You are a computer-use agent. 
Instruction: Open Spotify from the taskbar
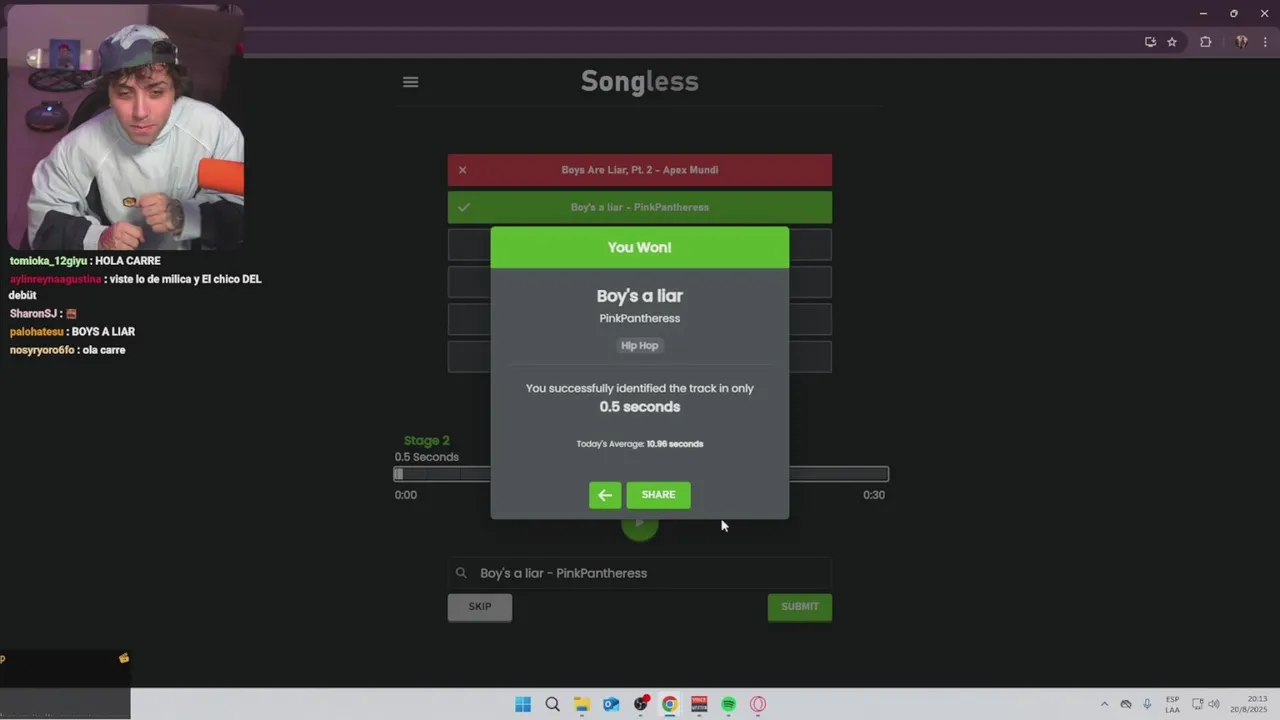[729, 704]
